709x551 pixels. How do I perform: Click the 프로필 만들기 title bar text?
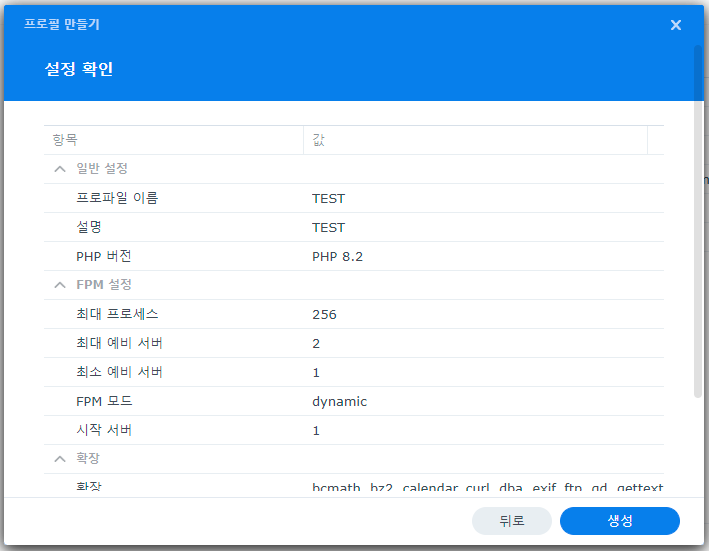[62, 23]
